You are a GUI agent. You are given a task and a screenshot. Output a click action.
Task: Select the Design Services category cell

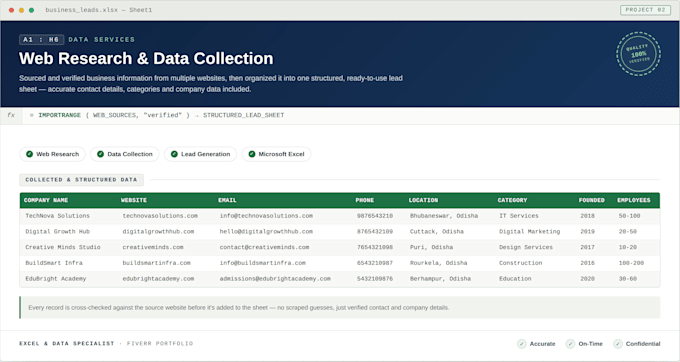pos(526,247)
